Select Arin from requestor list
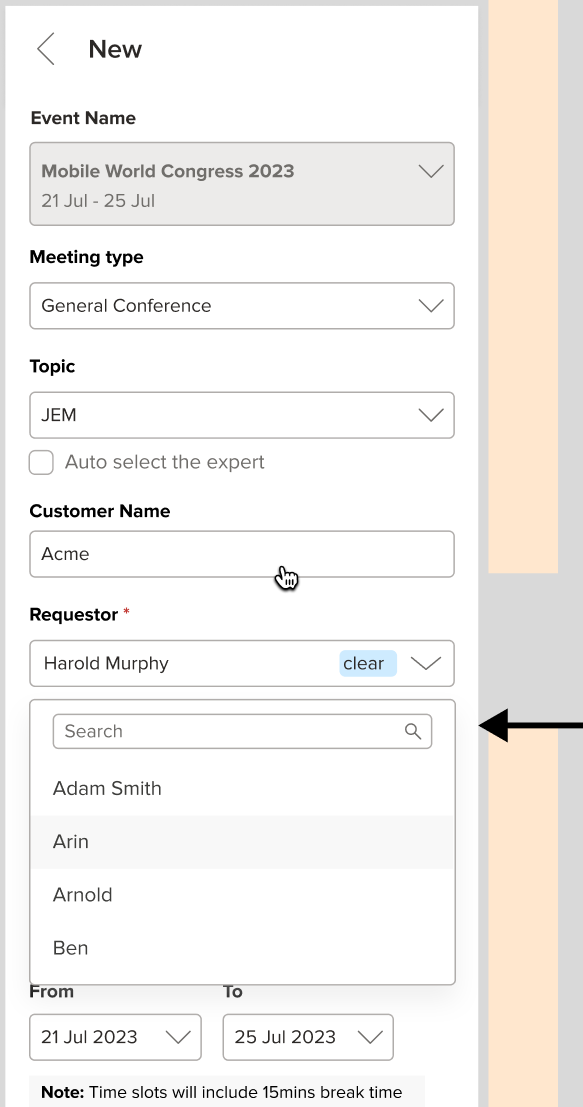The height and width of the screenshot is (1107, 583). (x=242, y=842)
